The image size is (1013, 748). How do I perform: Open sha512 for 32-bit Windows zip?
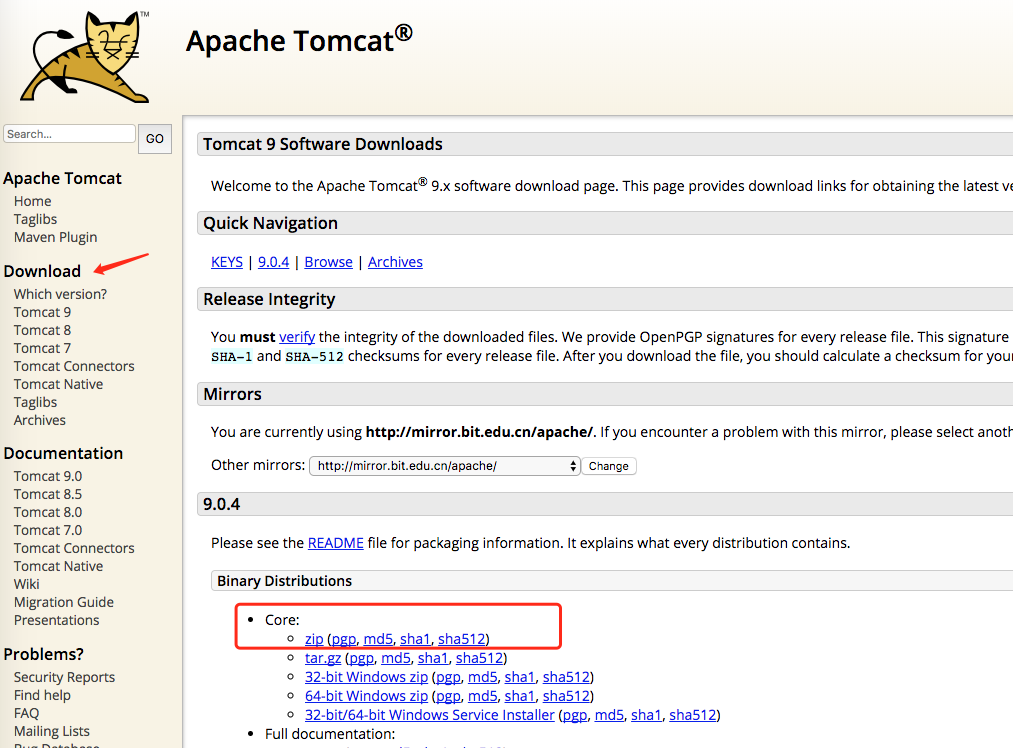(x=566, y=677)
